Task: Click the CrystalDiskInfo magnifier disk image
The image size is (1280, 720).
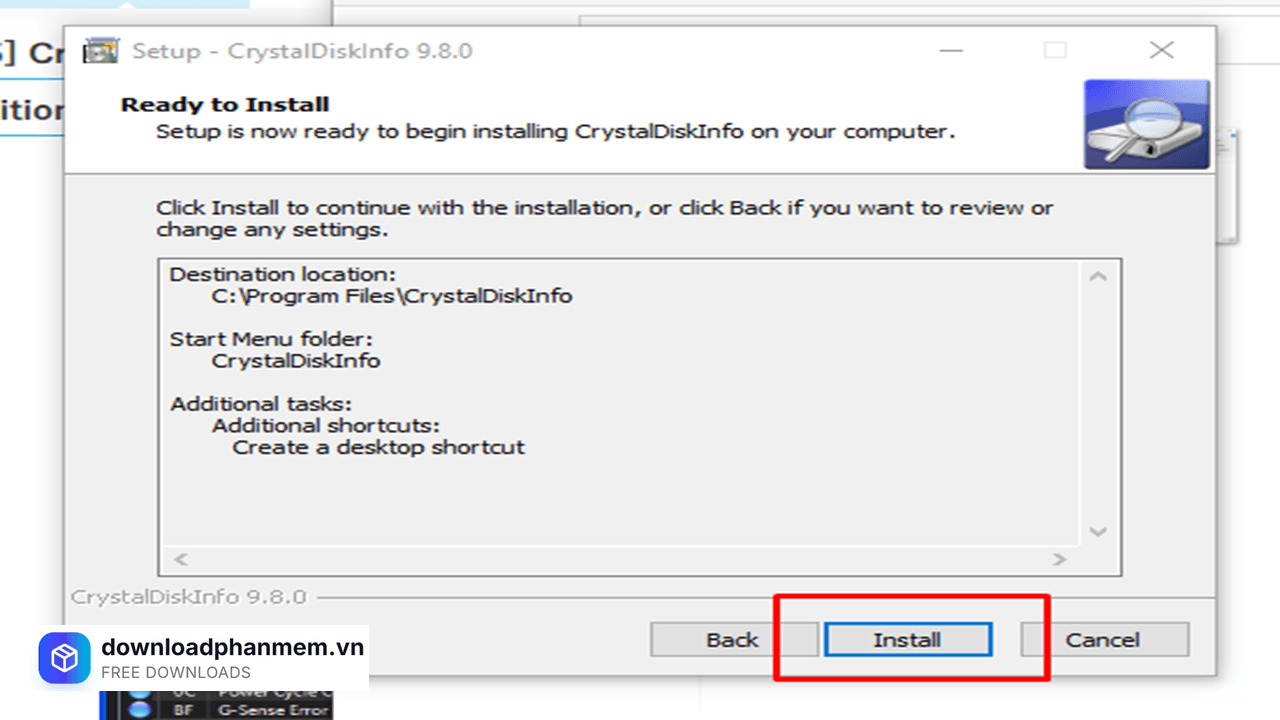Action: [x=1146, y=124]
